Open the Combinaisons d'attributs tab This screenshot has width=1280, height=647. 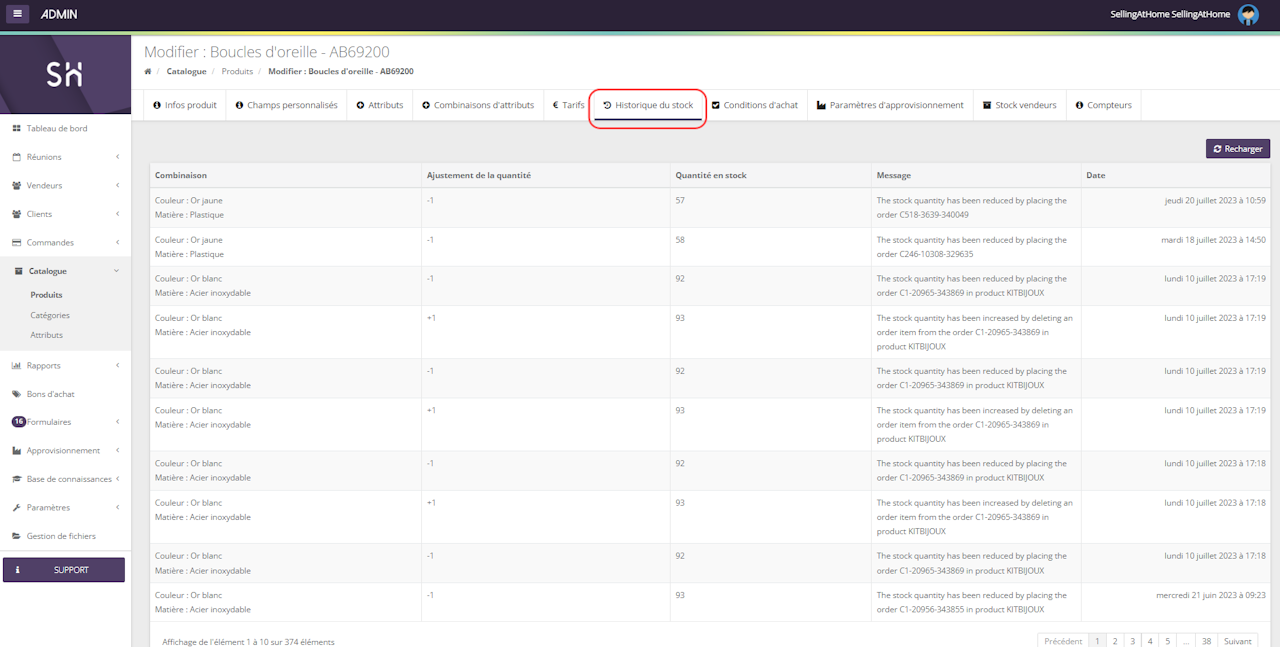tap(478, 105)
